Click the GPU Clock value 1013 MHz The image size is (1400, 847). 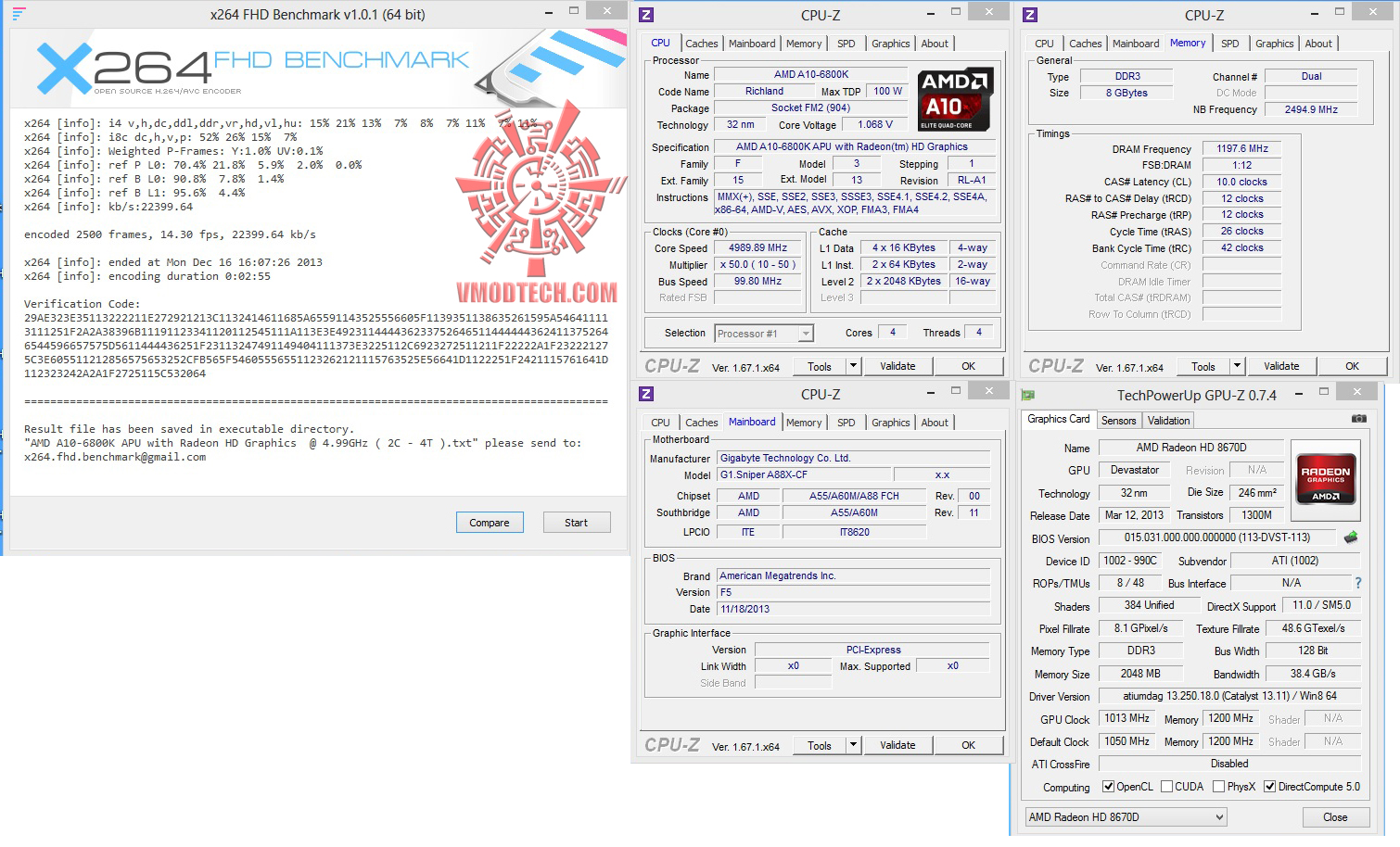[1127, 719]
